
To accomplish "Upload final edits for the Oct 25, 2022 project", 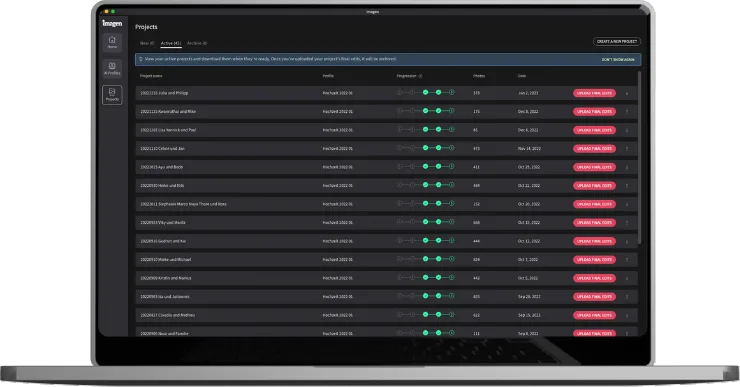I will 594,167.
